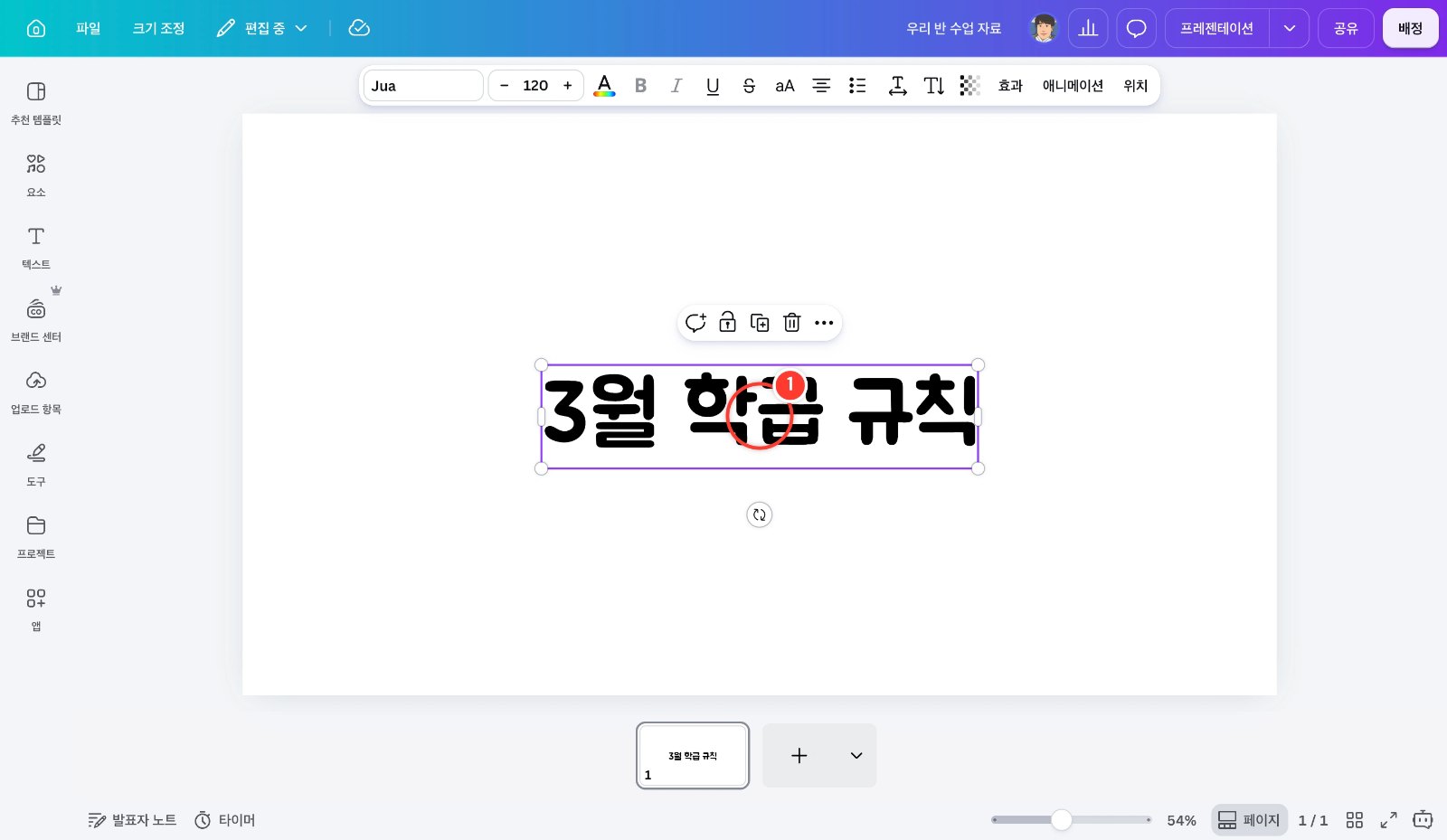Open the 업로드 항목 sidebar panel
The width and height of the screenshot is (1447, 840).
click(x=36, y=392)
